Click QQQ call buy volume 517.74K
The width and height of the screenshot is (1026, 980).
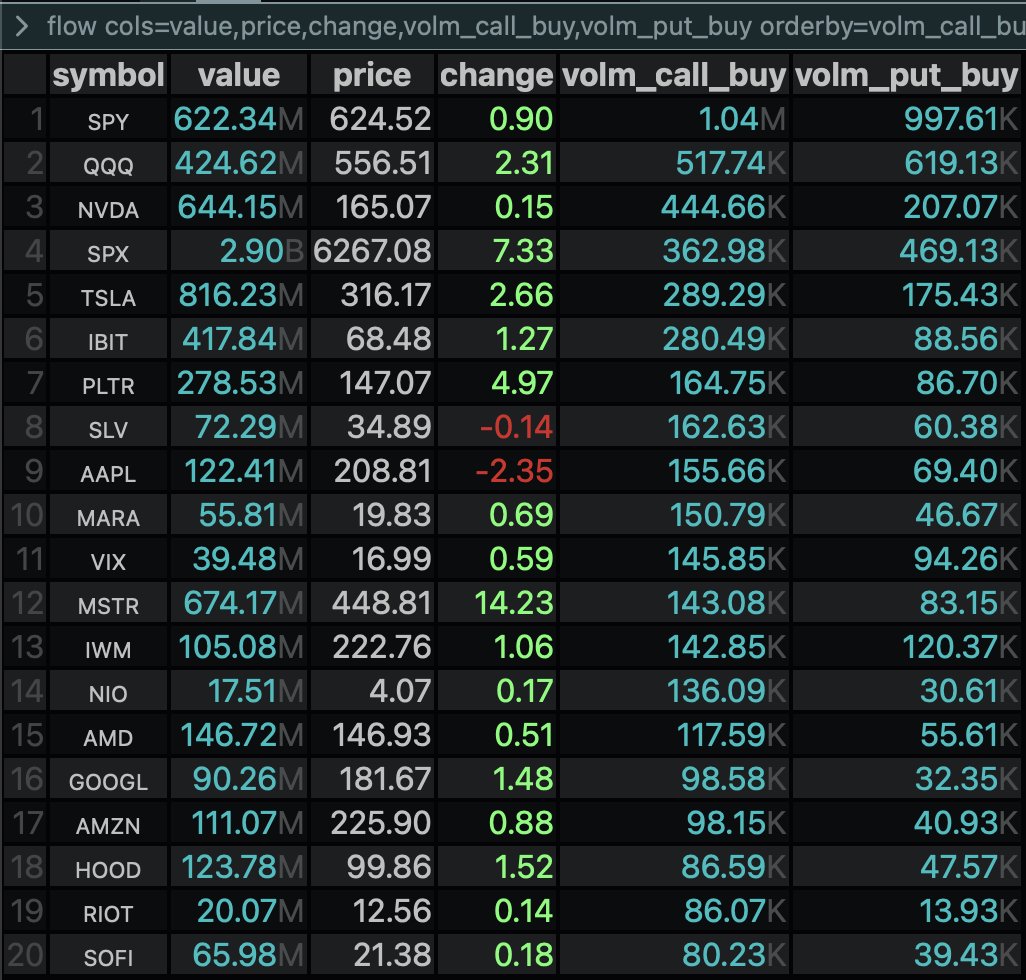(x=731, y=164)
